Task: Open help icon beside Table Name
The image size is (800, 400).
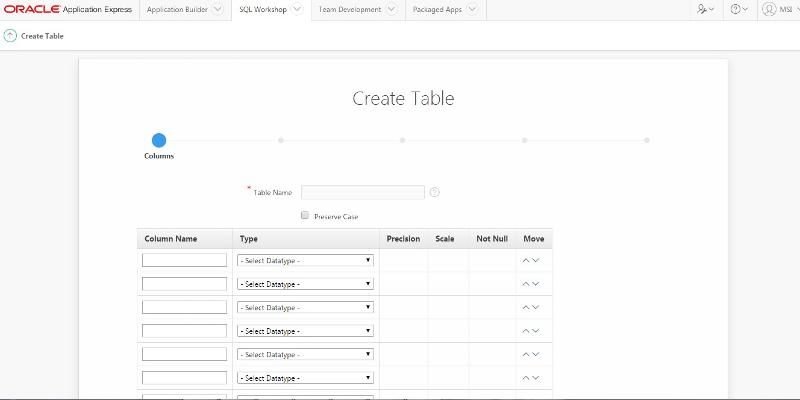Action: click(434, 192)
